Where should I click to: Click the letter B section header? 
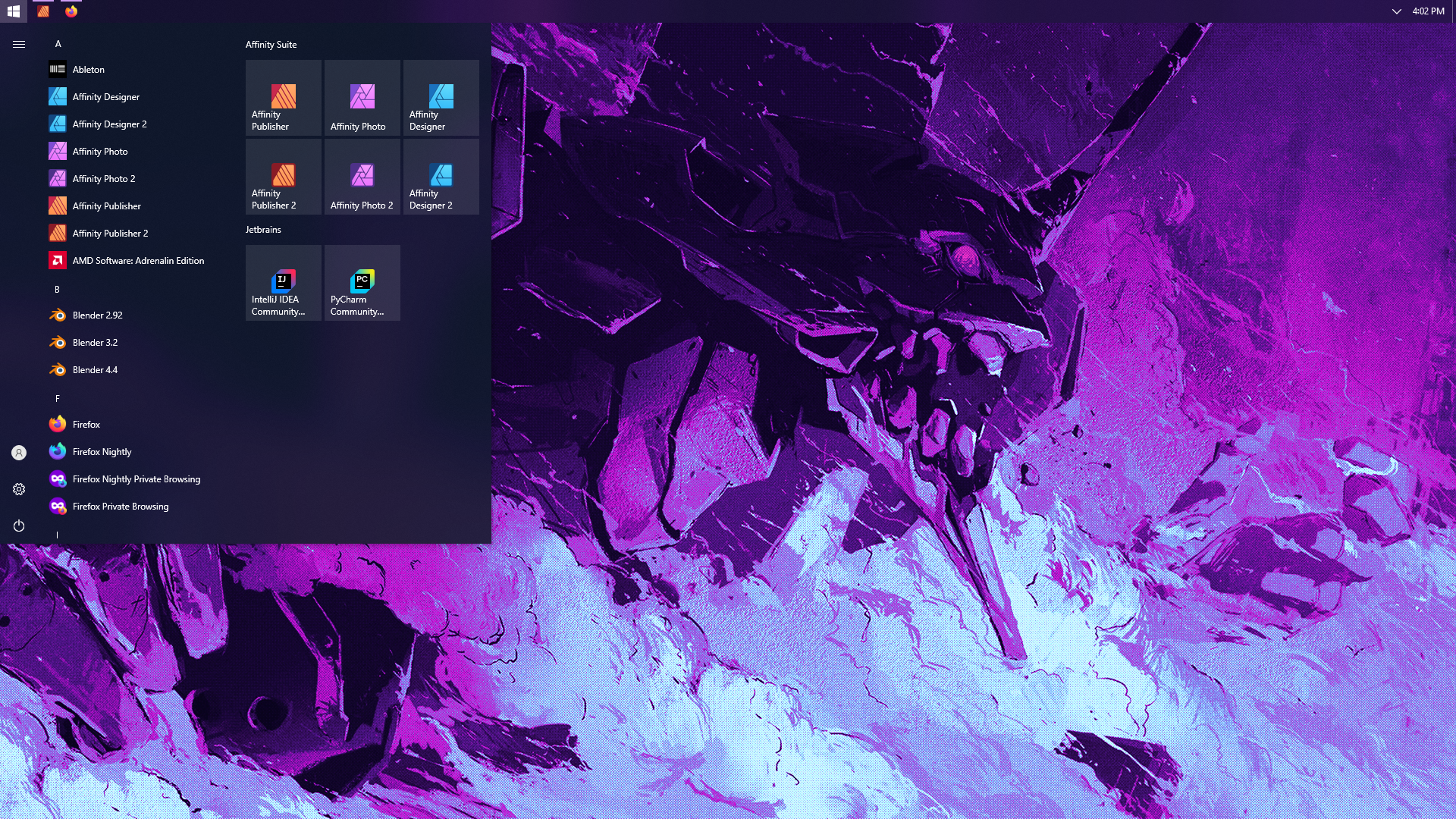(57, 290)
